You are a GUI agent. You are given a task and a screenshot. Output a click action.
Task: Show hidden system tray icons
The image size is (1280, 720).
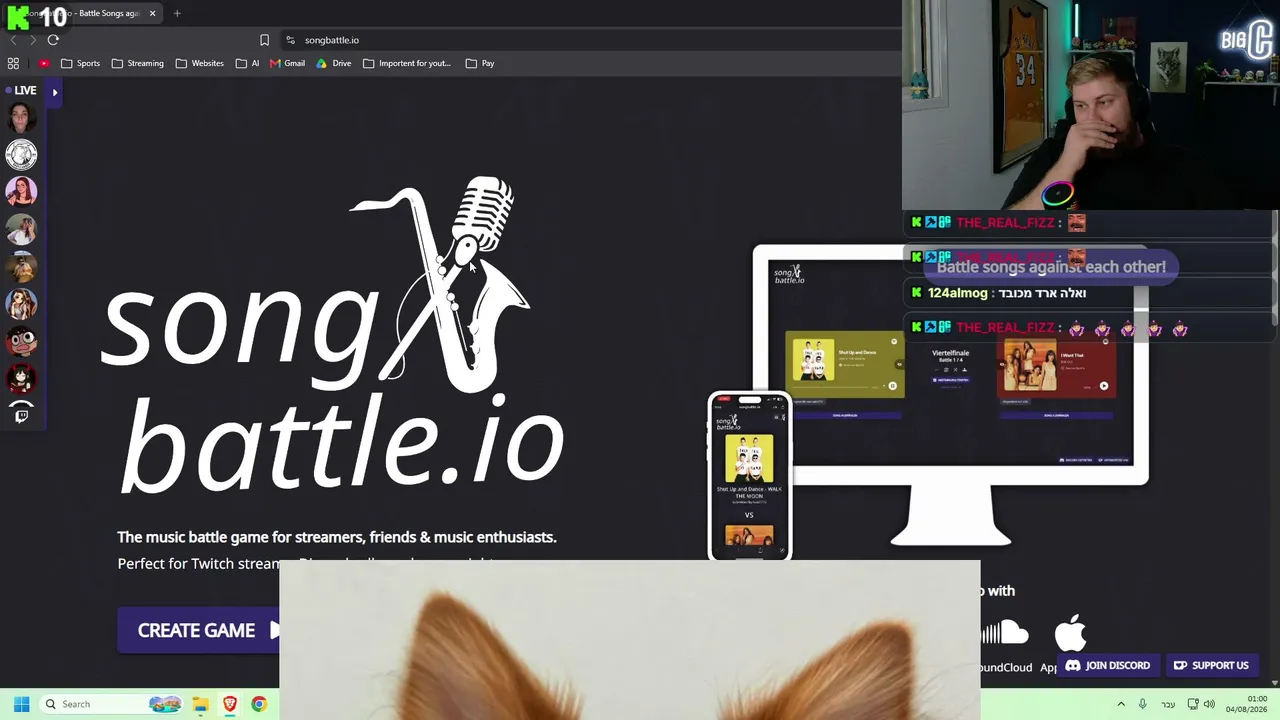point(1121,704)
